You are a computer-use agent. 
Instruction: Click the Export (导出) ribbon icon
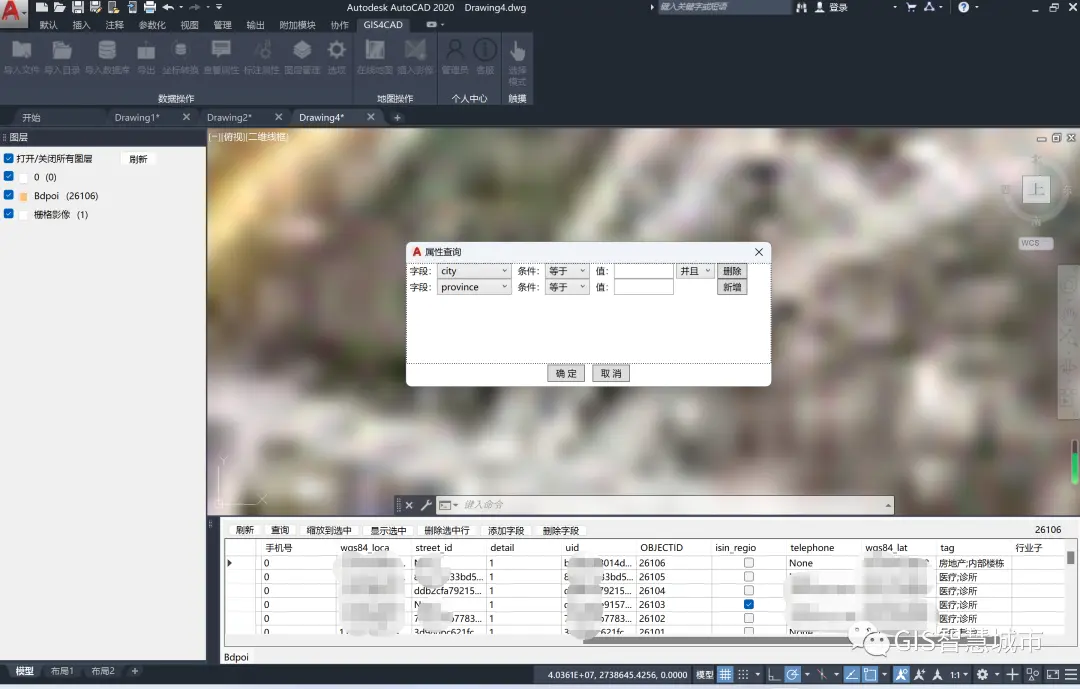tap(146, 51)
